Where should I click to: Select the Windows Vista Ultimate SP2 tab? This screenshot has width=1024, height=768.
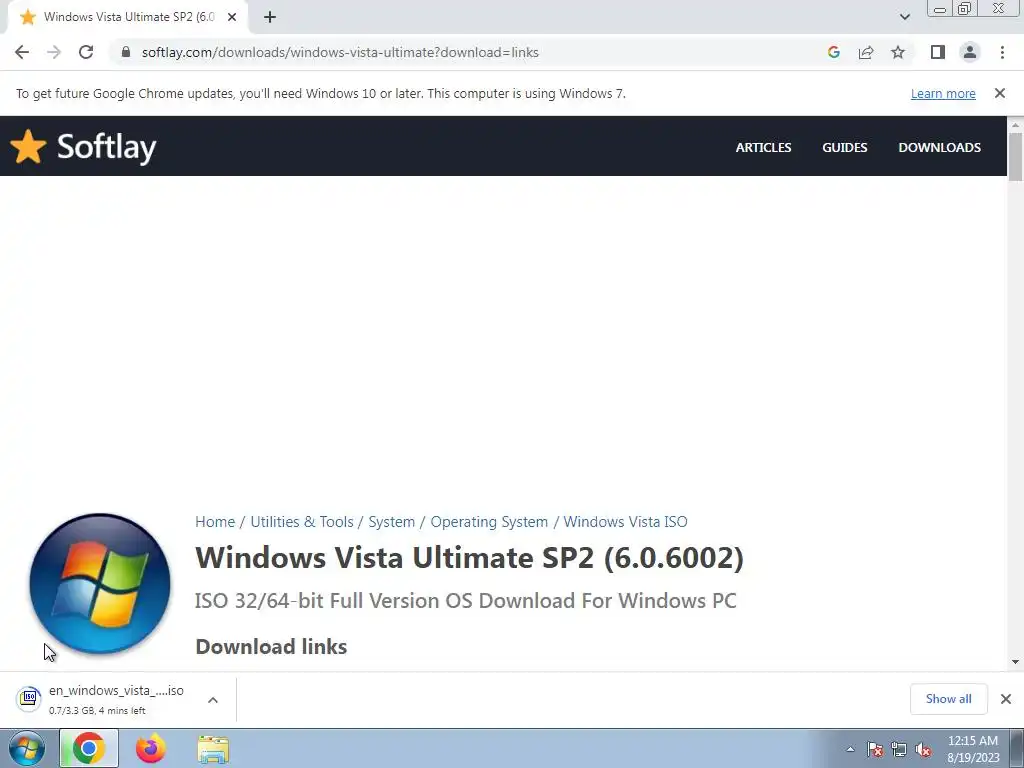[x=127, y=17]
